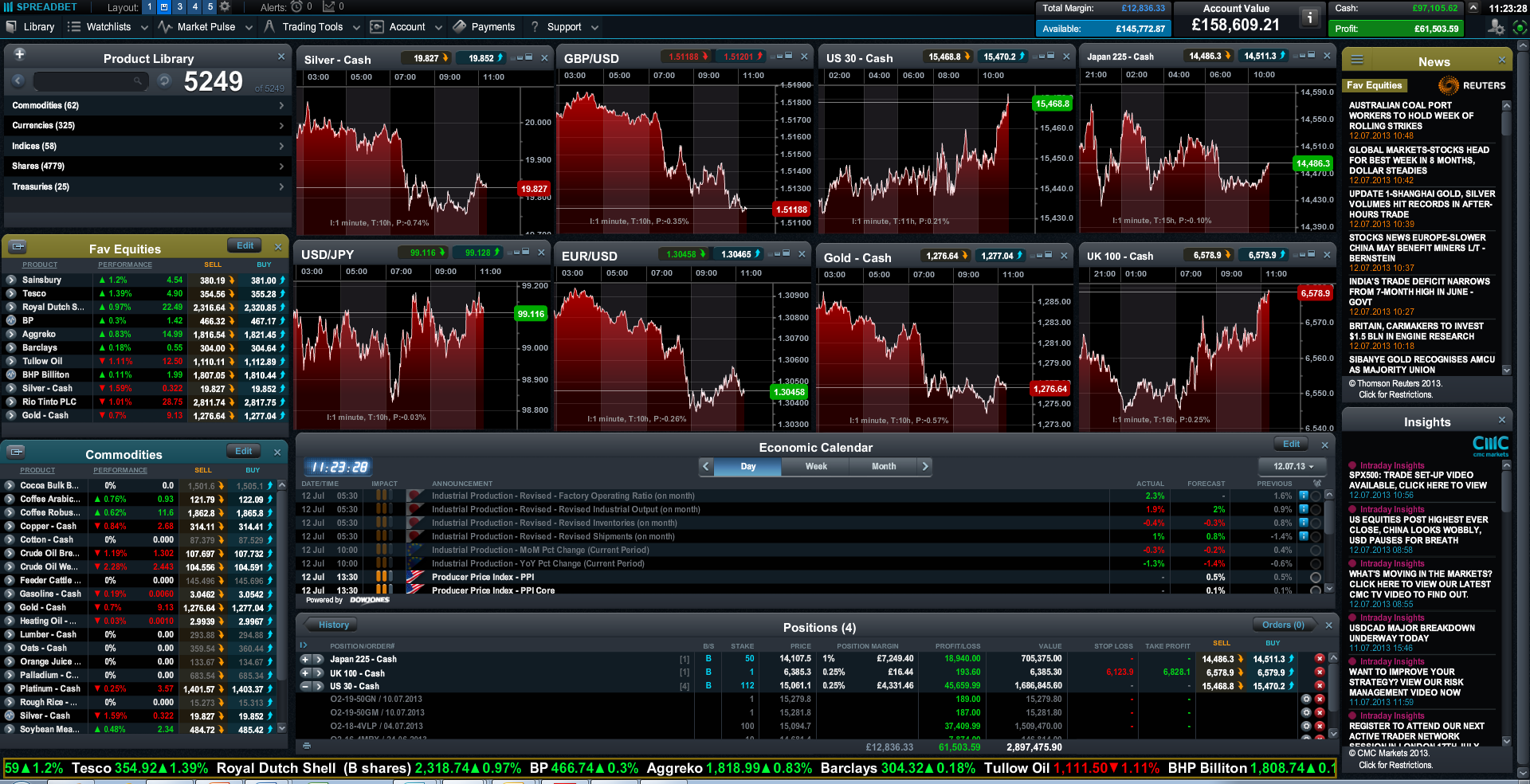Open layout settings gear icon
Screen dimensions: 1530x784
[225, 7]
